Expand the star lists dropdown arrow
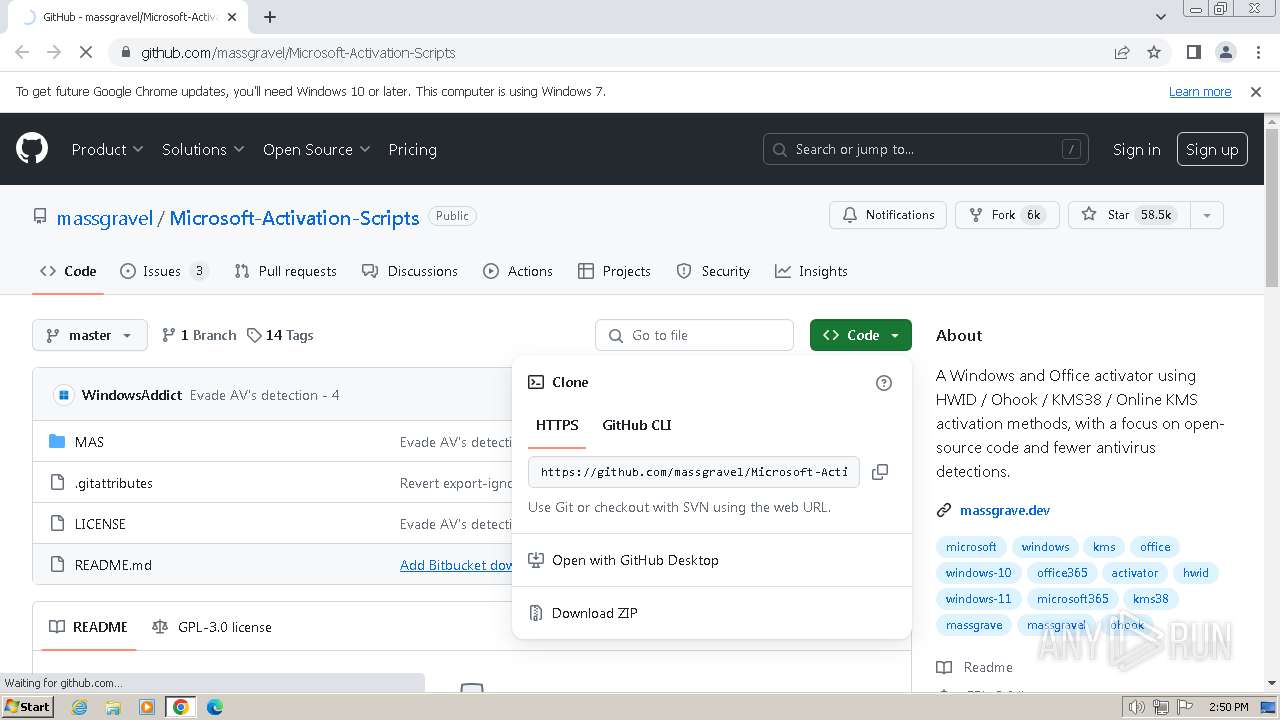This screenshot has width=1280, height=720. pos(1207,215)
